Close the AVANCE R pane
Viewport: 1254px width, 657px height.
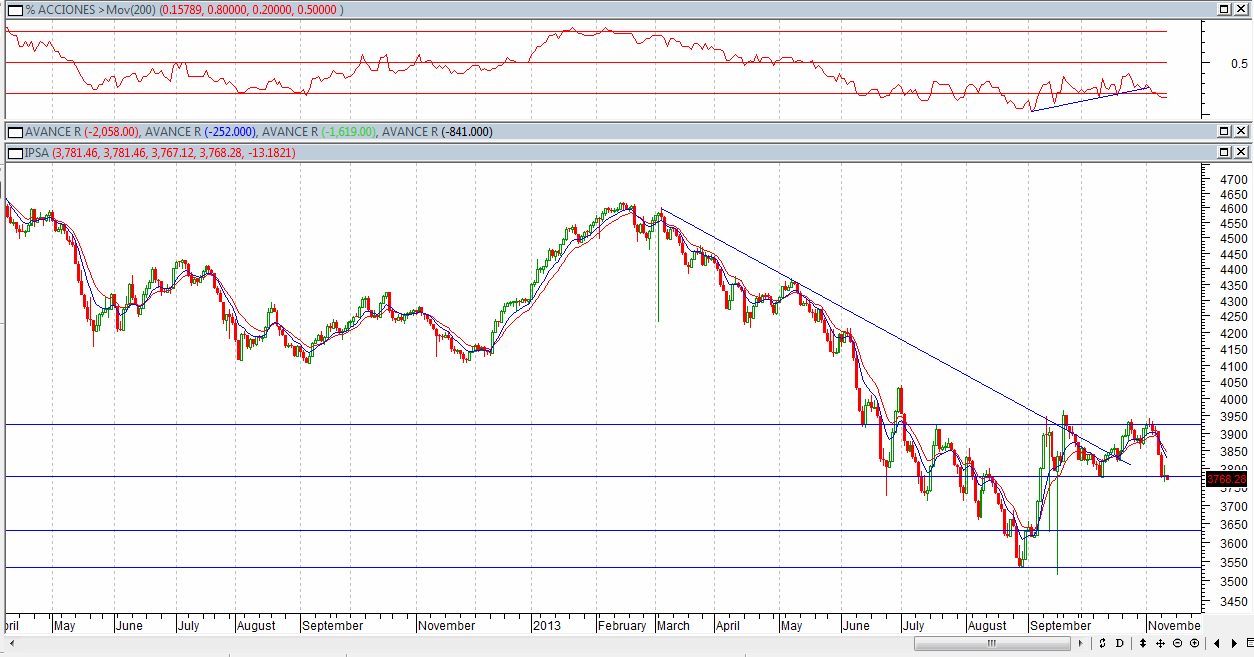click(x=1241, y=132)
